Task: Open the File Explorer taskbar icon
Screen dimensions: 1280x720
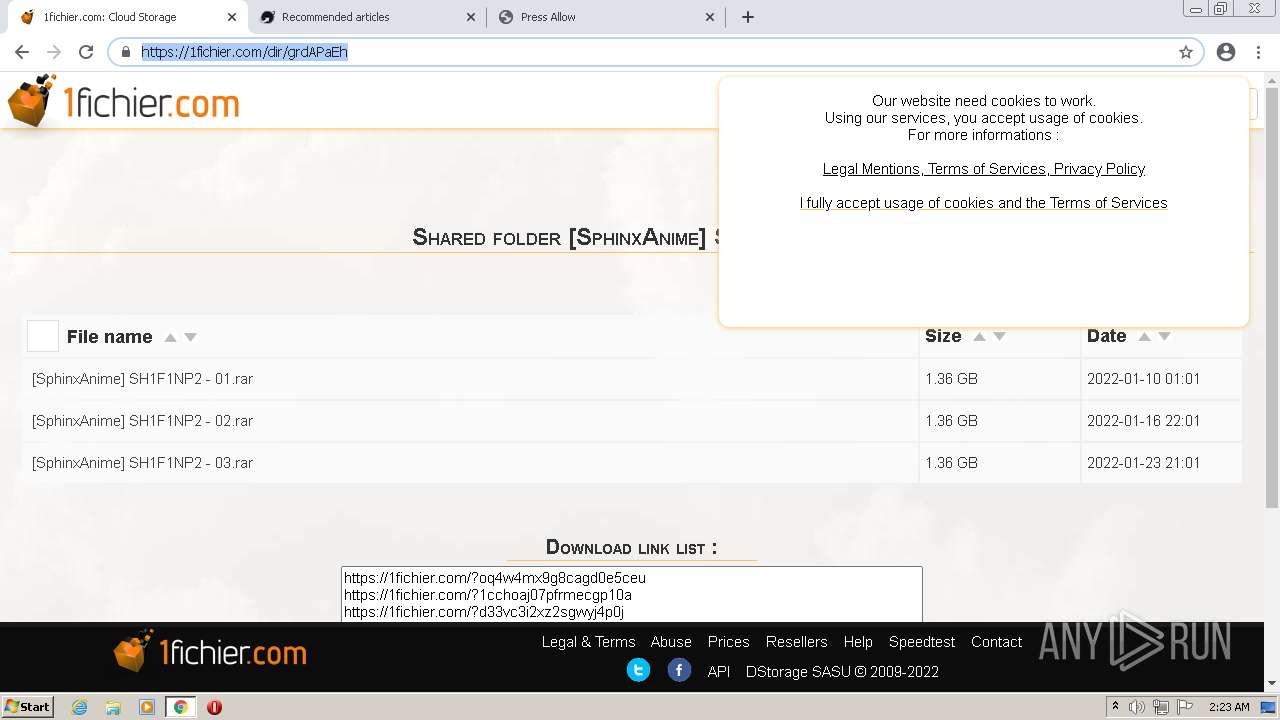Action: tap(113, 707)
